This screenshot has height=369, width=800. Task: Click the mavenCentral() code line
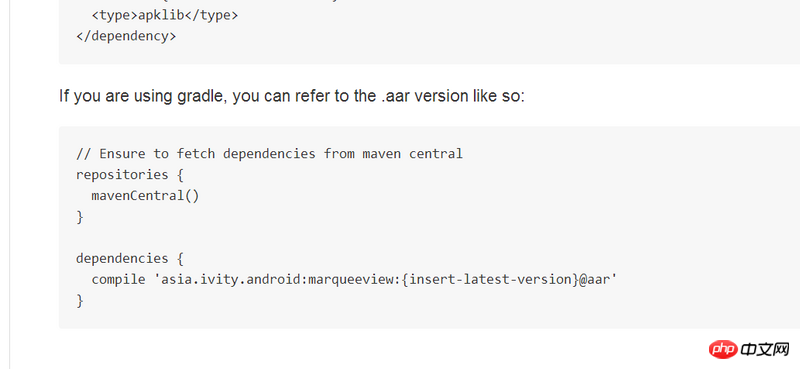(145, 195)
